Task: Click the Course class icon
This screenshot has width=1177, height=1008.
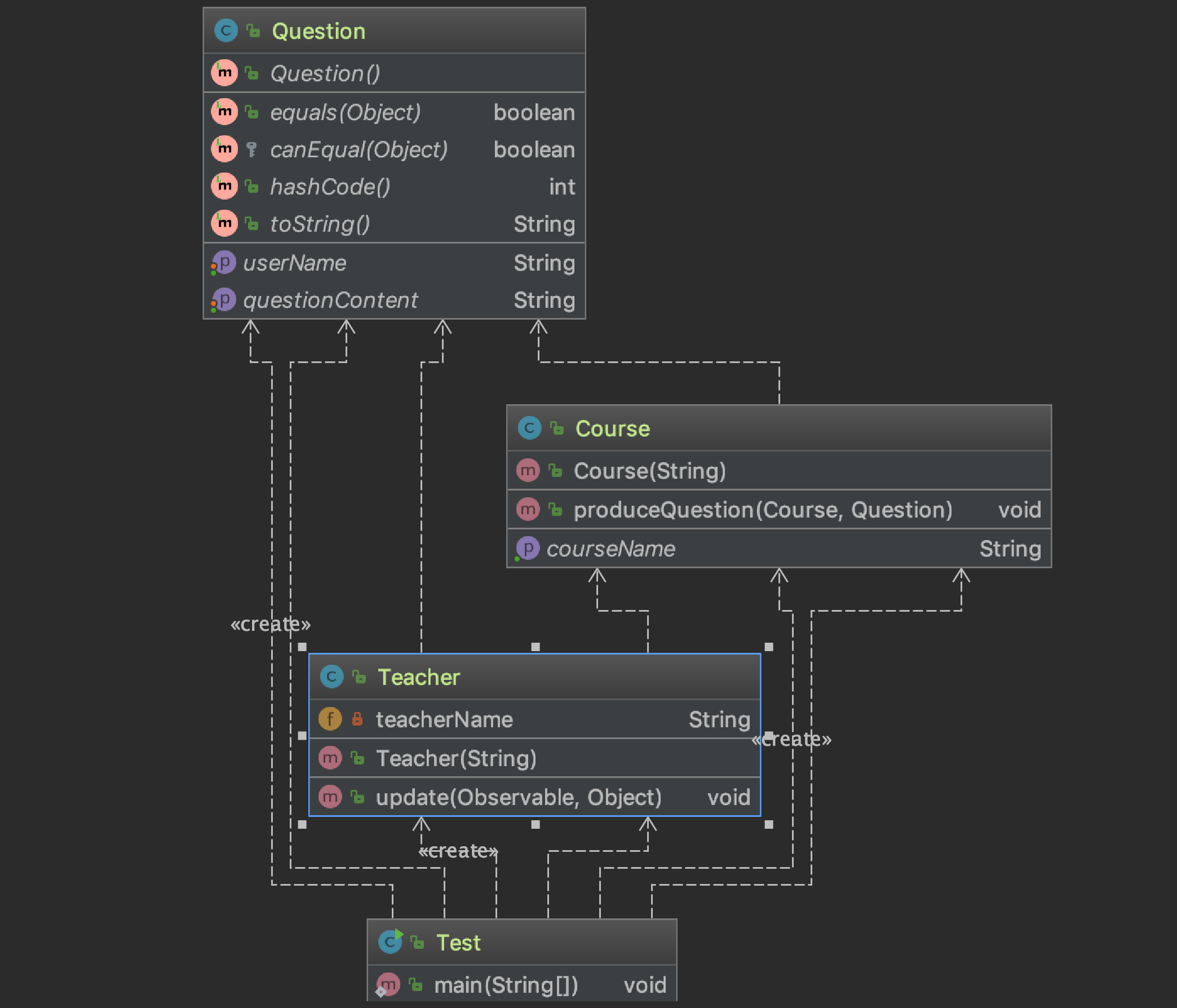Action: click(529, 428)
